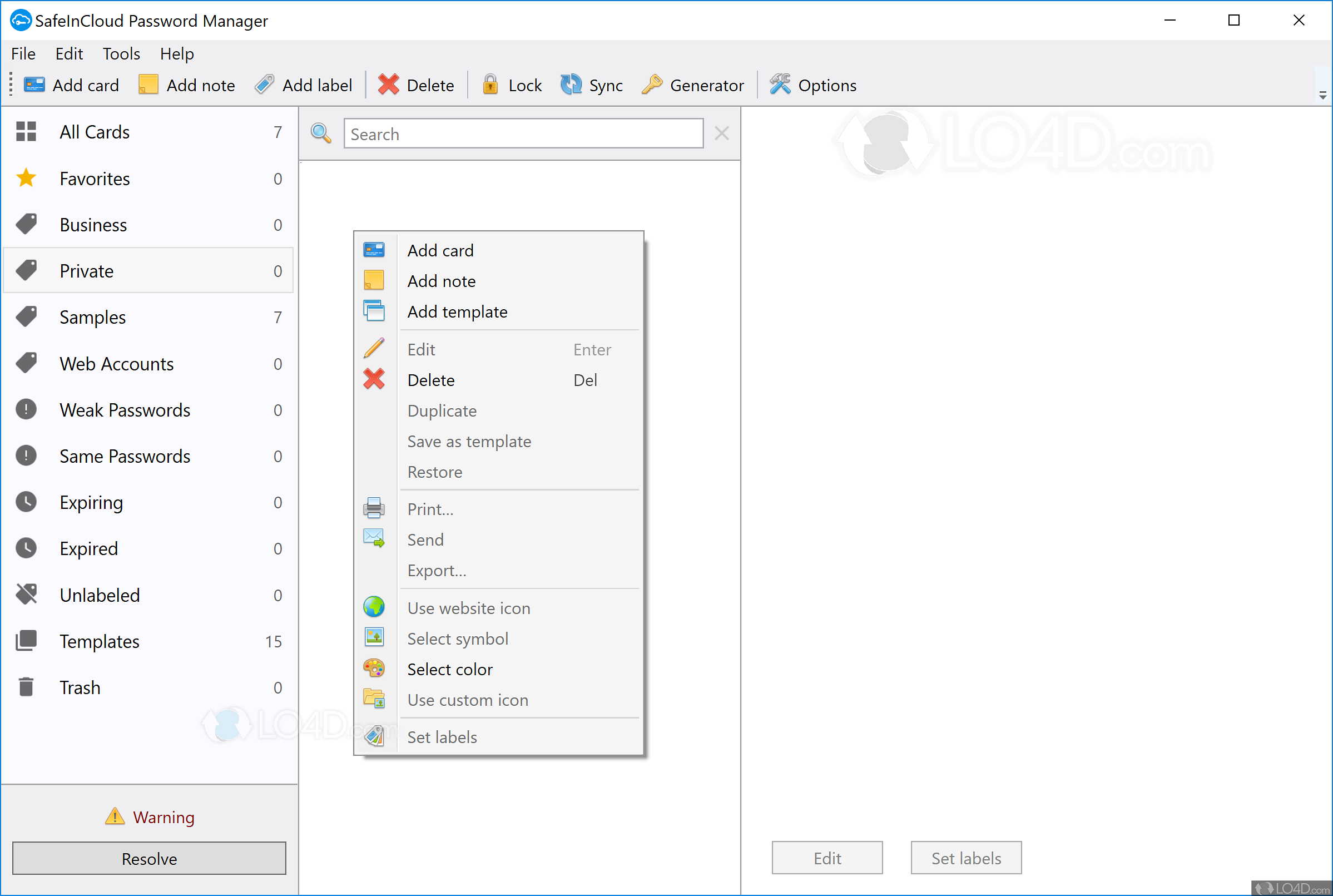This screenshot has width=1333, height=896.
Task: Open the password Generator key icon
Action: click(651, 85)
